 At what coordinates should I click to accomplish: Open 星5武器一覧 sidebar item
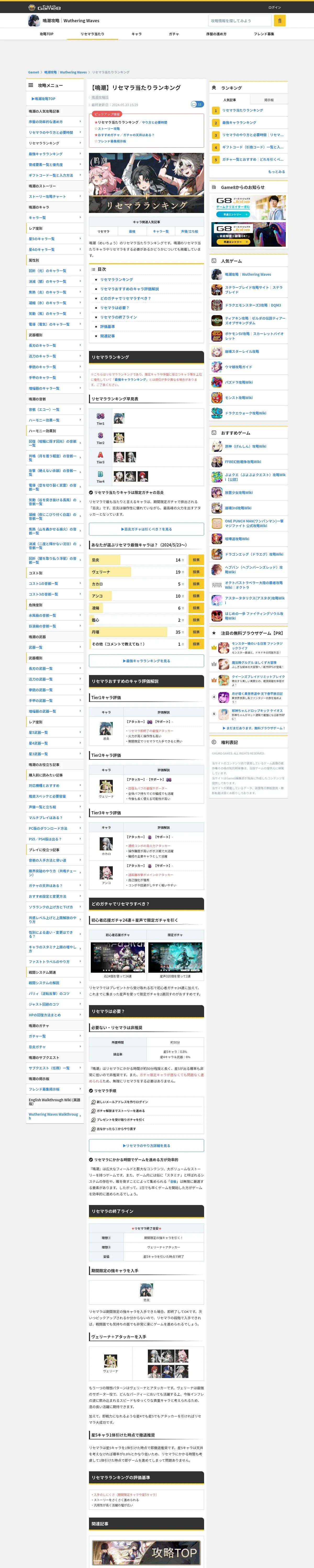(55, 733)
